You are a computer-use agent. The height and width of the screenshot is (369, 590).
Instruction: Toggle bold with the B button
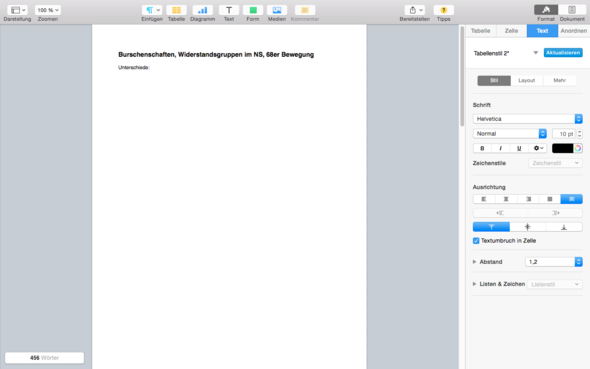[482, 148]
